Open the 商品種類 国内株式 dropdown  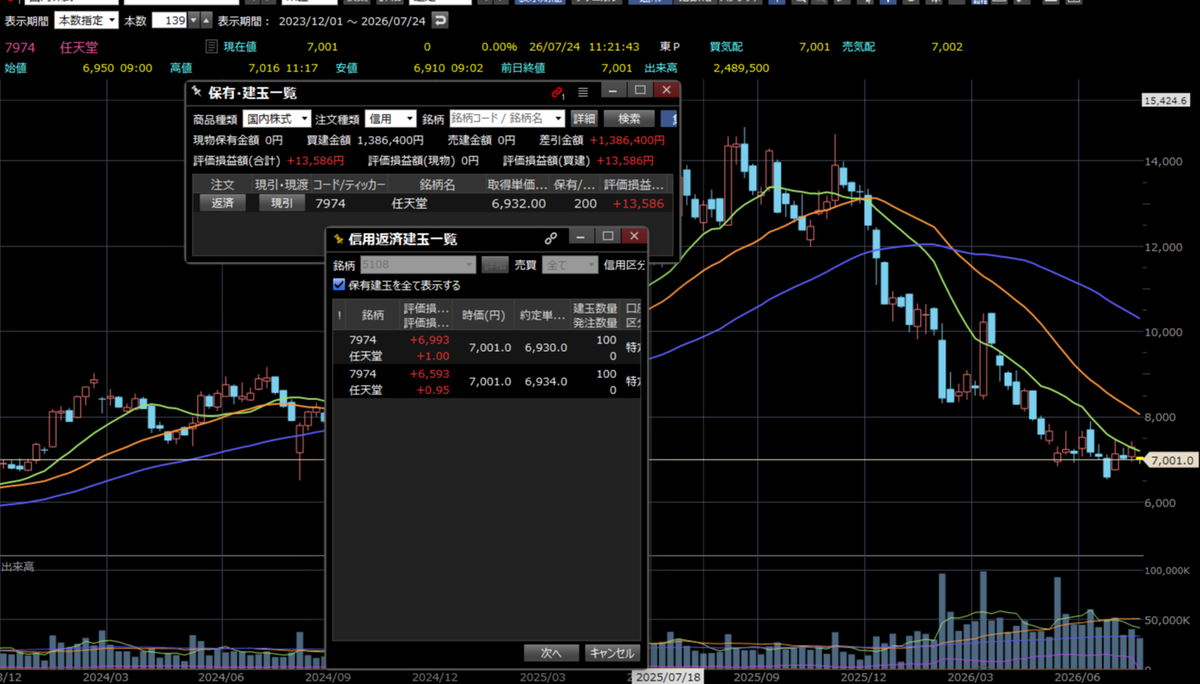pos(277,118)
